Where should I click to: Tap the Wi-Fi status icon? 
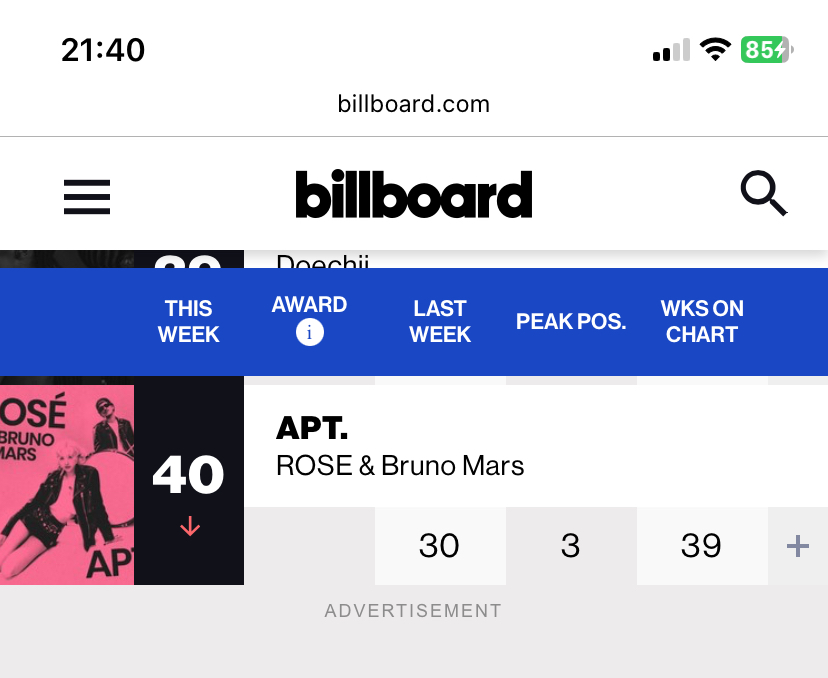[x=715, y=50]
